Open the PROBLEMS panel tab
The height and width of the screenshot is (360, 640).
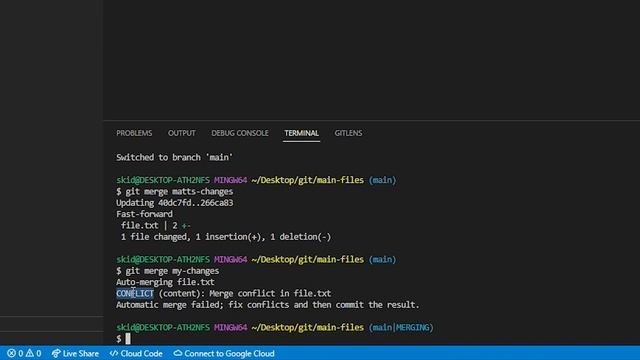point(134,133)
